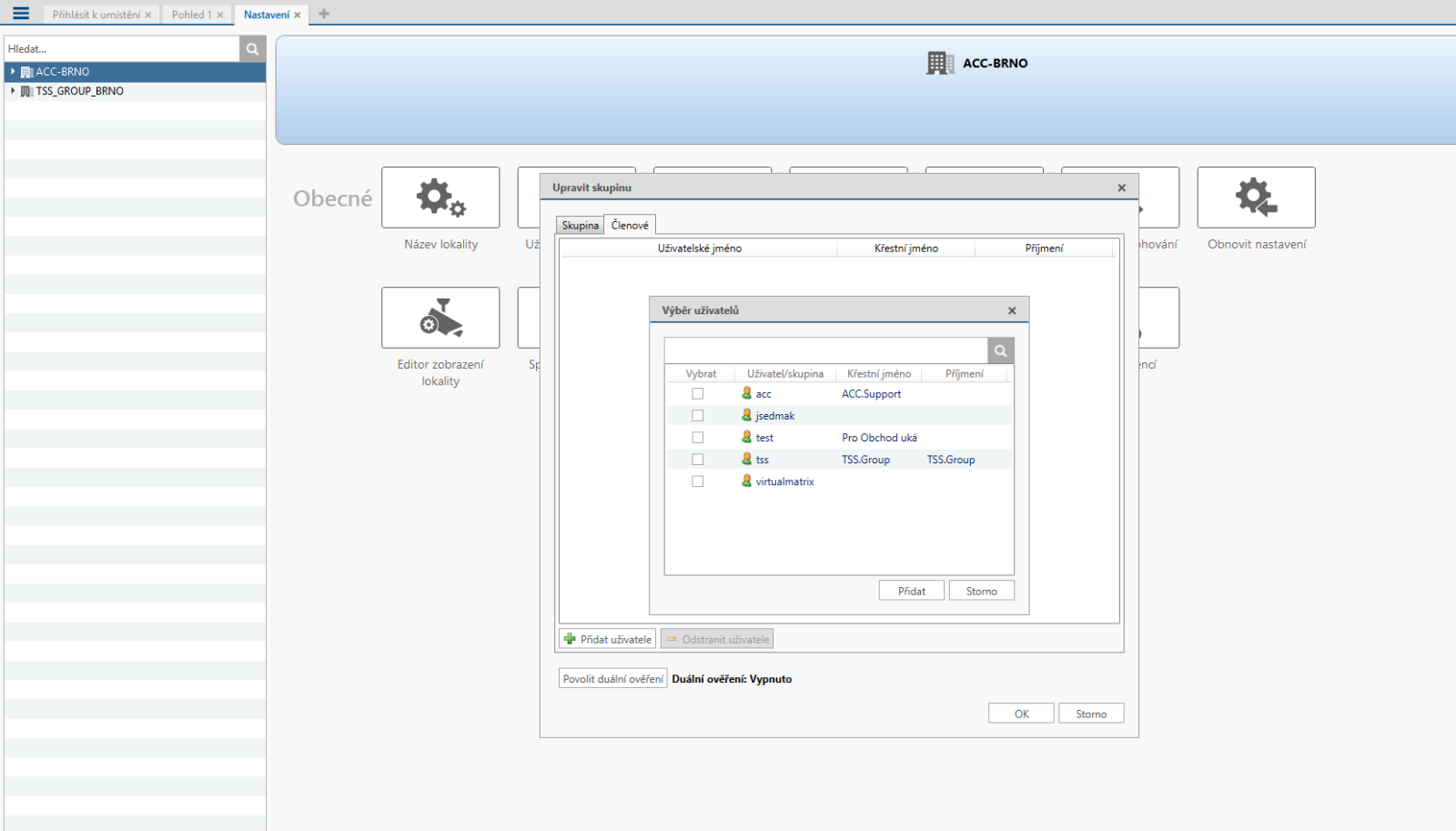Viewport: 1456px width, 831px height.
Task: Switch to Přihlásit k umístění tab
Action: click(x=96, y=15)
